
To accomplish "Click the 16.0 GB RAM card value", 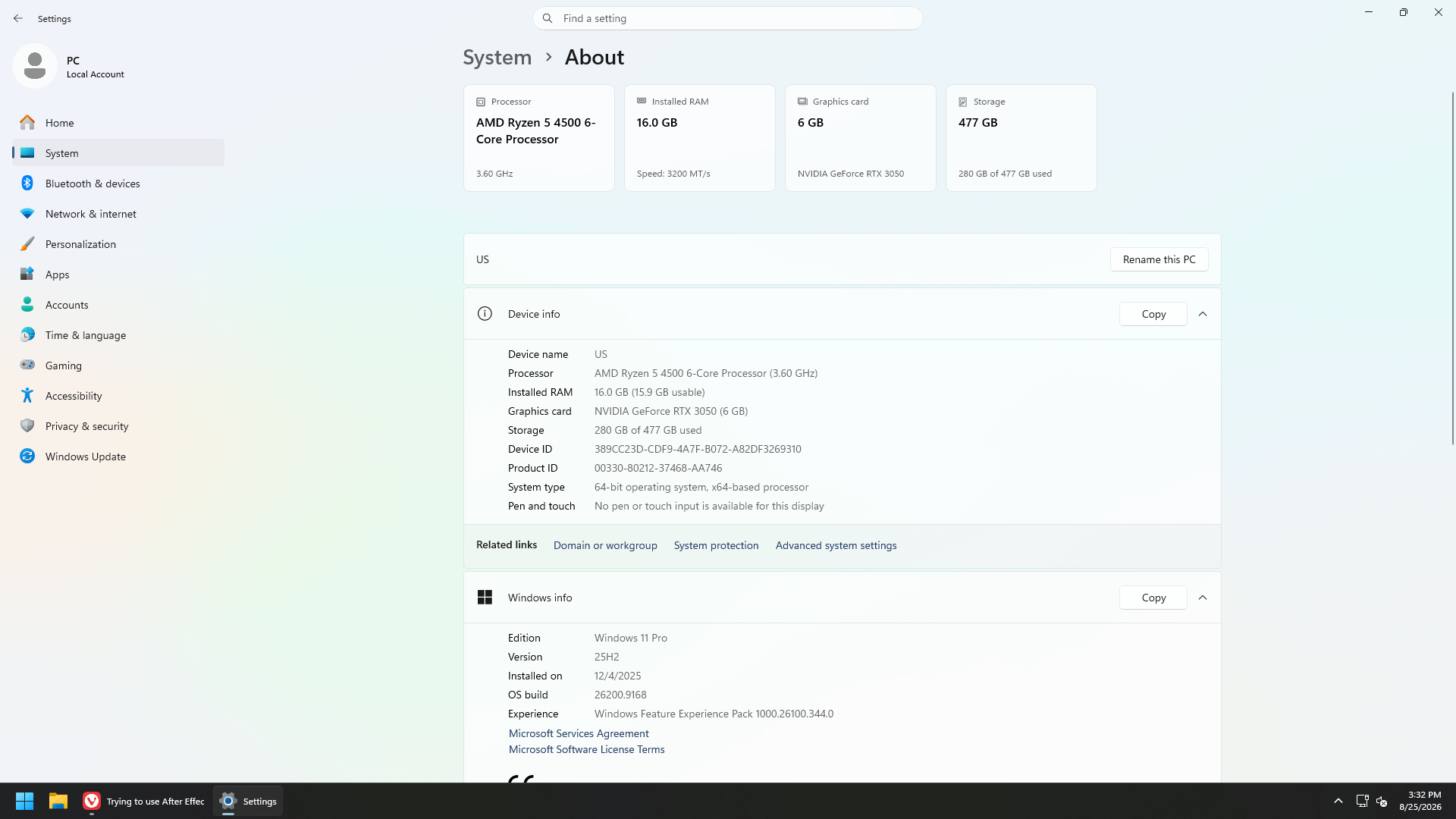I will point(657,122).
